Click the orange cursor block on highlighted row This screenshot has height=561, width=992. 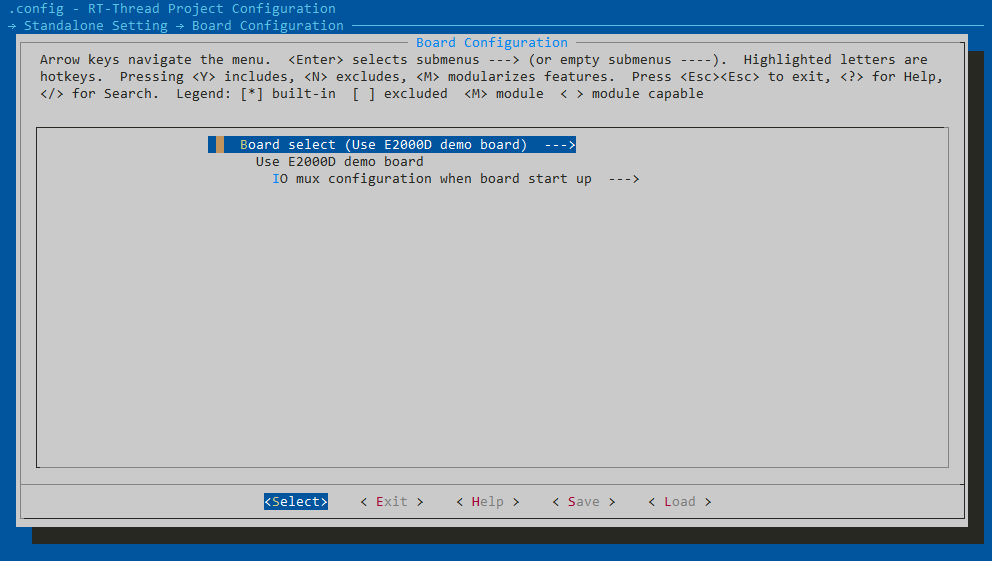click(x=220, y=145)
